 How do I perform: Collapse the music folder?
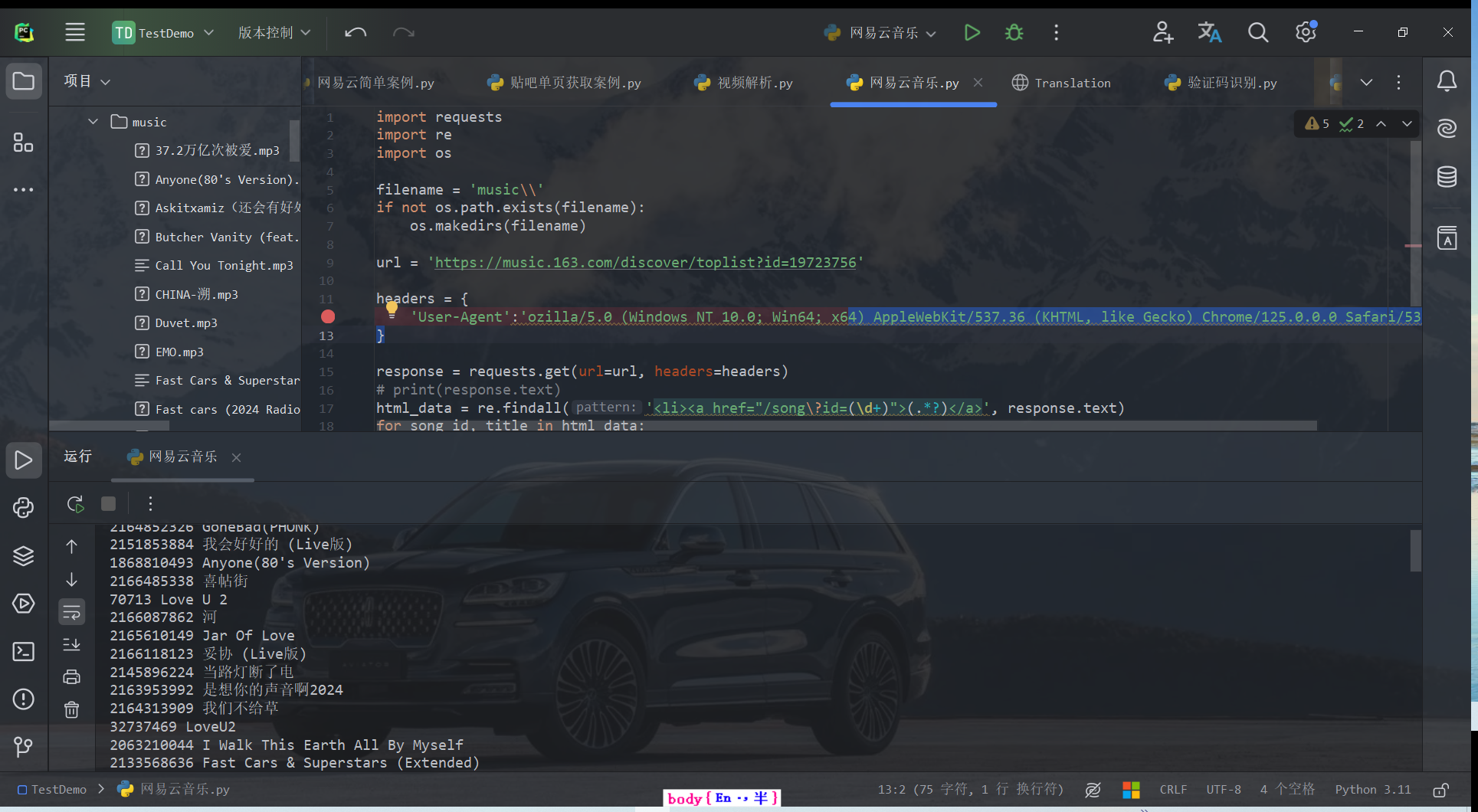(x=93, y=122)
